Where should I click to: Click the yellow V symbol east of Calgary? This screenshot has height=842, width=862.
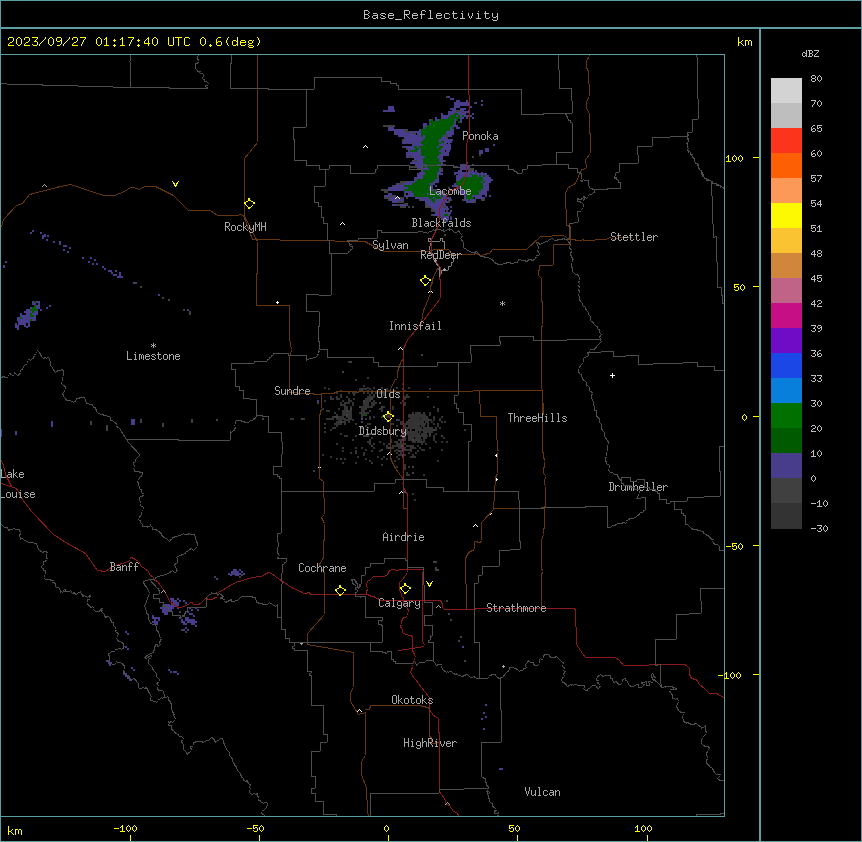[429, 584]
